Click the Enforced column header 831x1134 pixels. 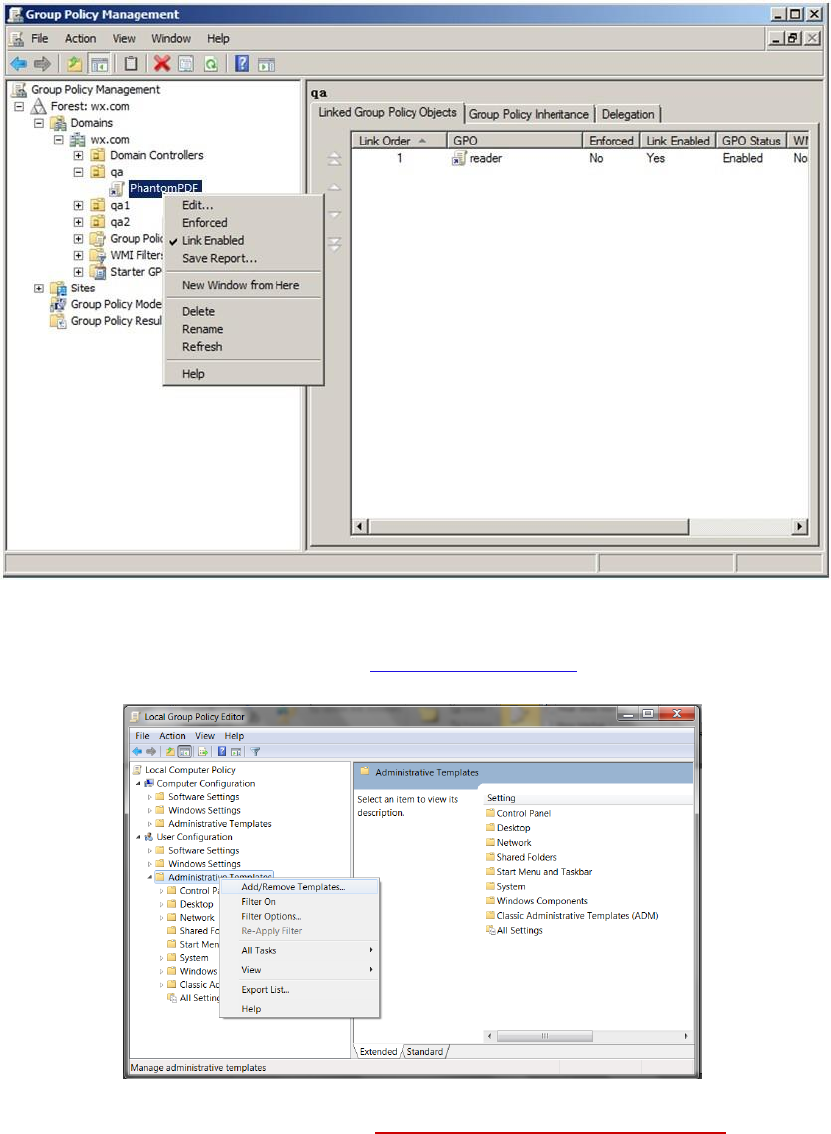611,140
